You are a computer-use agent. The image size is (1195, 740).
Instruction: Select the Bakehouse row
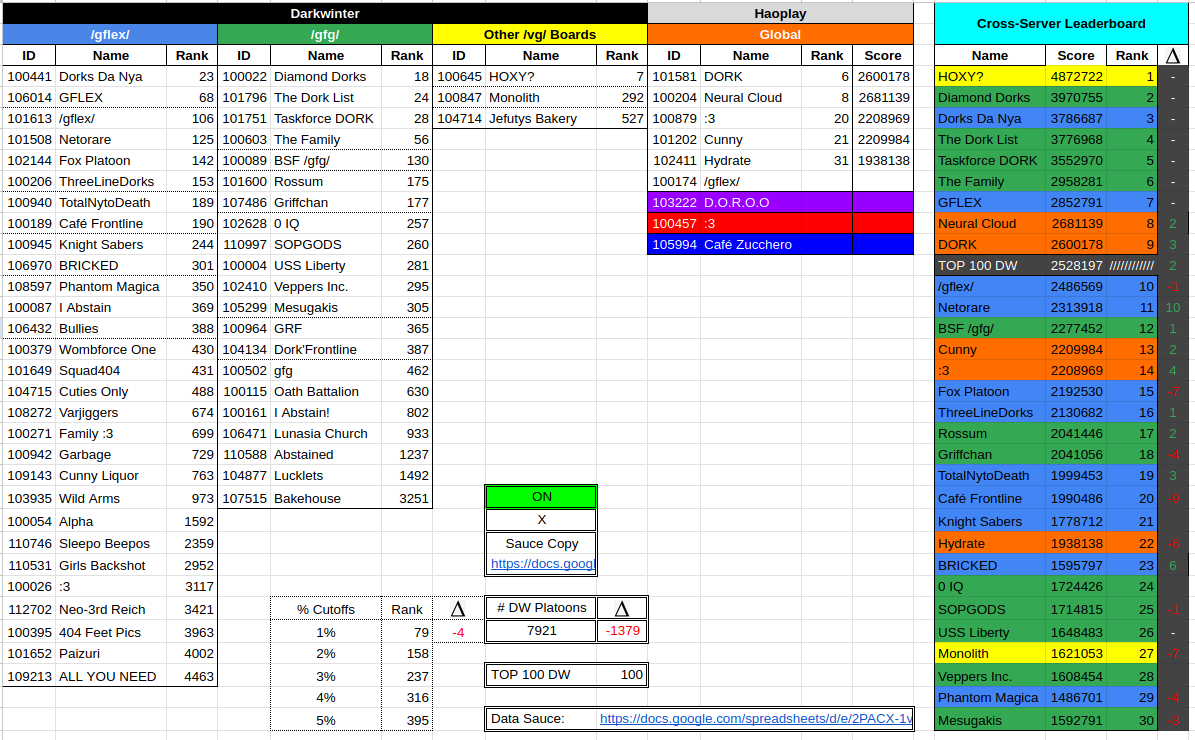tap(325, 498)
